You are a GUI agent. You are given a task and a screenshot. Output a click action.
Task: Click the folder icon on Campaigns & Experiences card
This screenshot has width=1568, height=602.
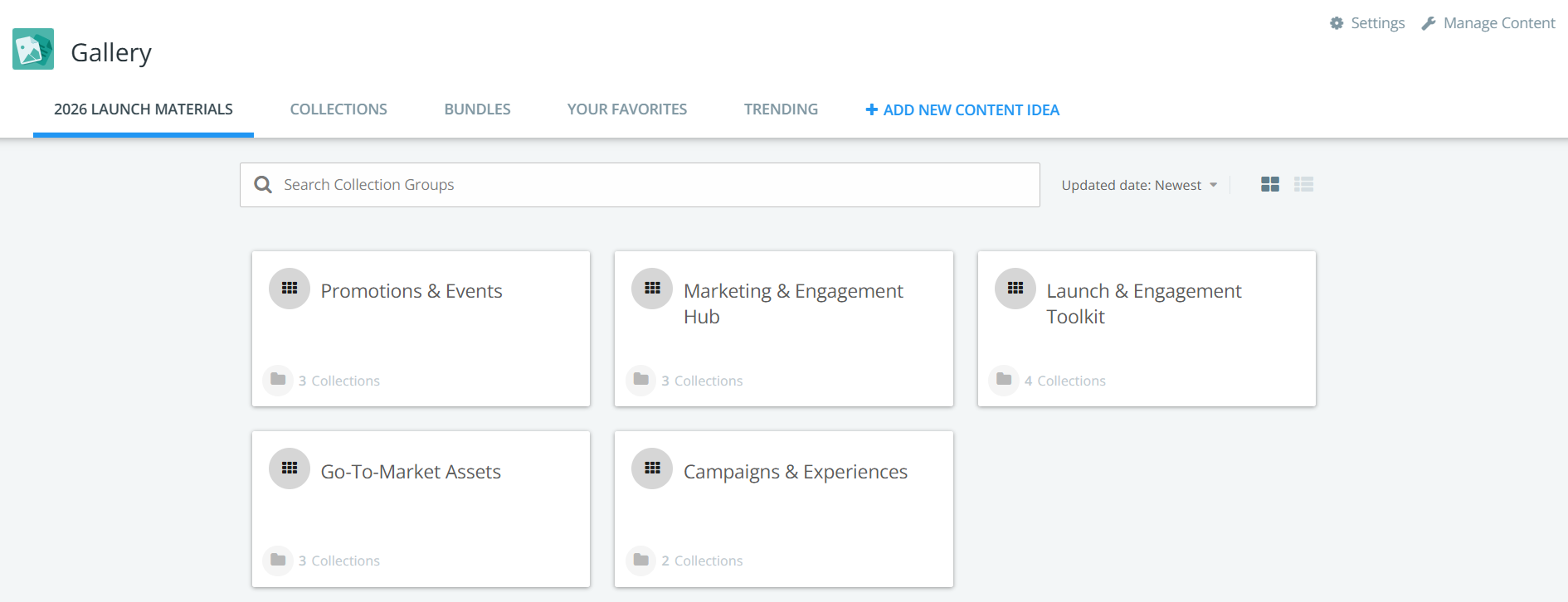640,561
